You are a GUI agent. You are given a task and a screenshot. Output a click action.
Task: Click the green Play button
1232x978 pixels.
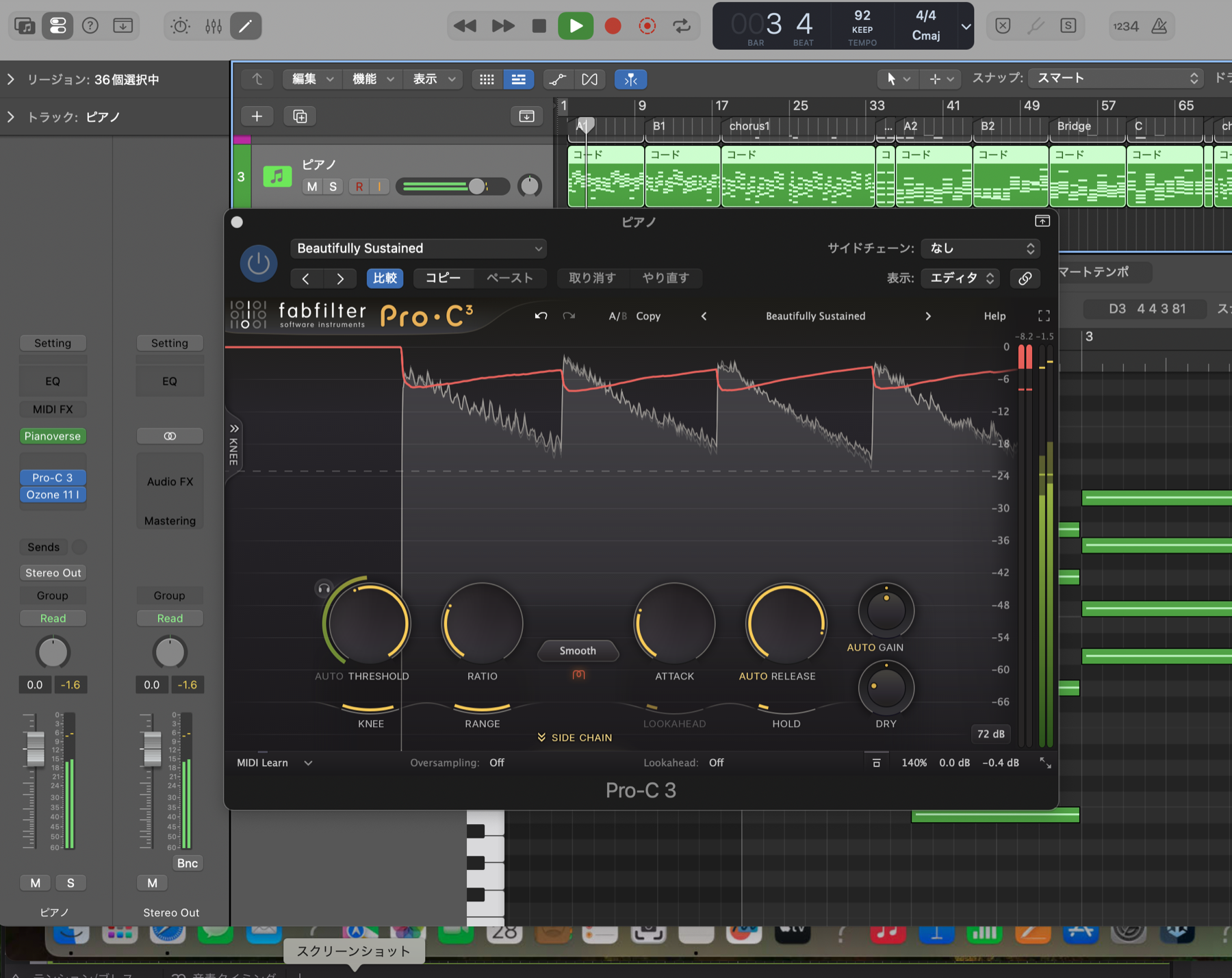pyautogui.click(x=576, y=26)
